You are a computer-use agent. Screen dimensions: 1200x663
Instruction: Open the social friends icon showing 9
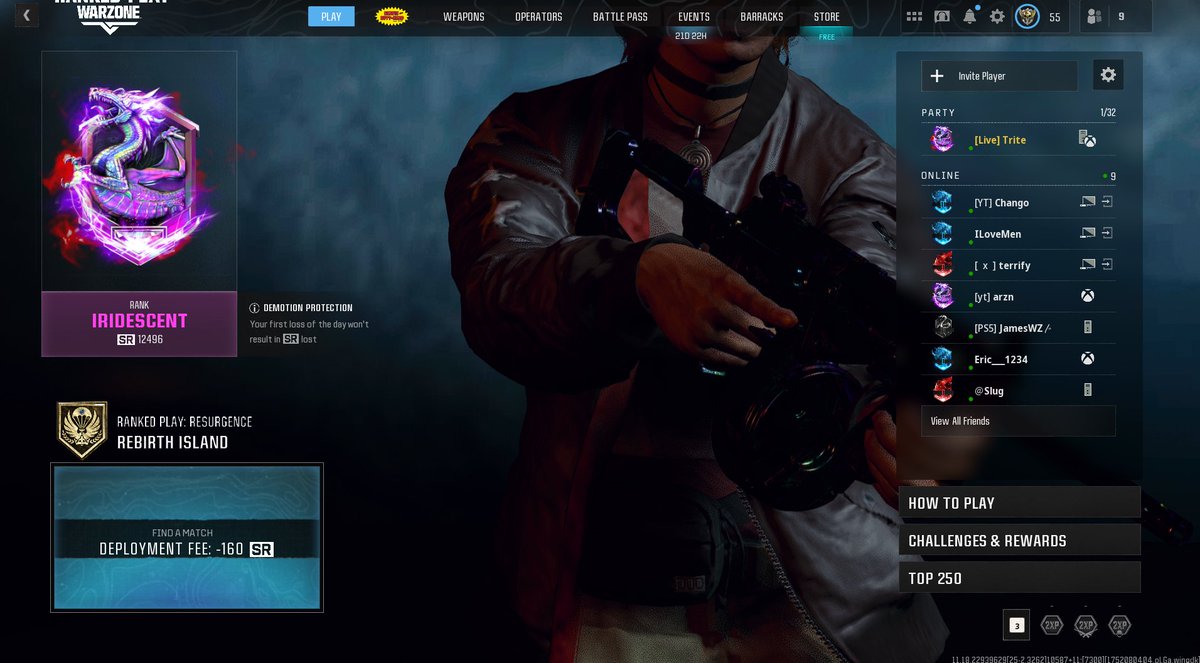[x=1094, y=16]
